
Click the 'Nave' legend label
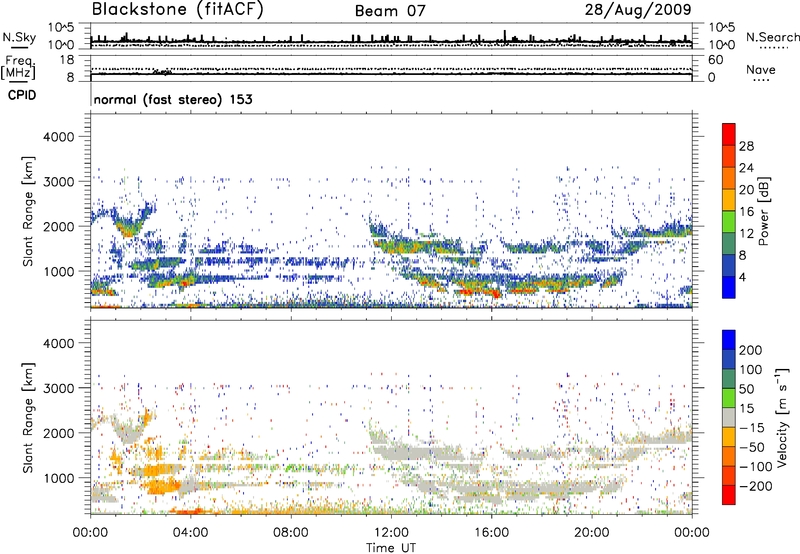(761, 69)
